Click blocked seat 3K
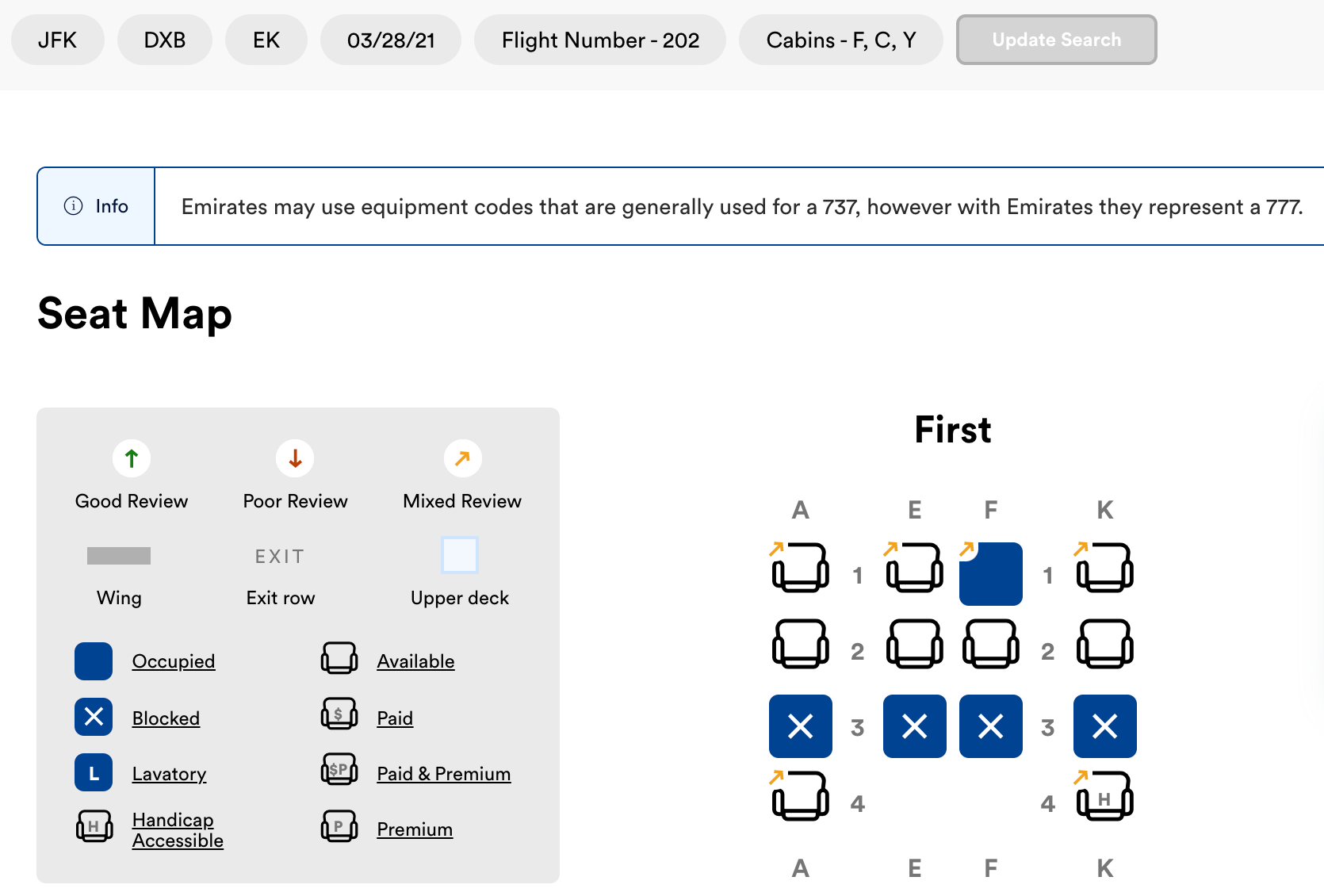 coord(1104,726)
